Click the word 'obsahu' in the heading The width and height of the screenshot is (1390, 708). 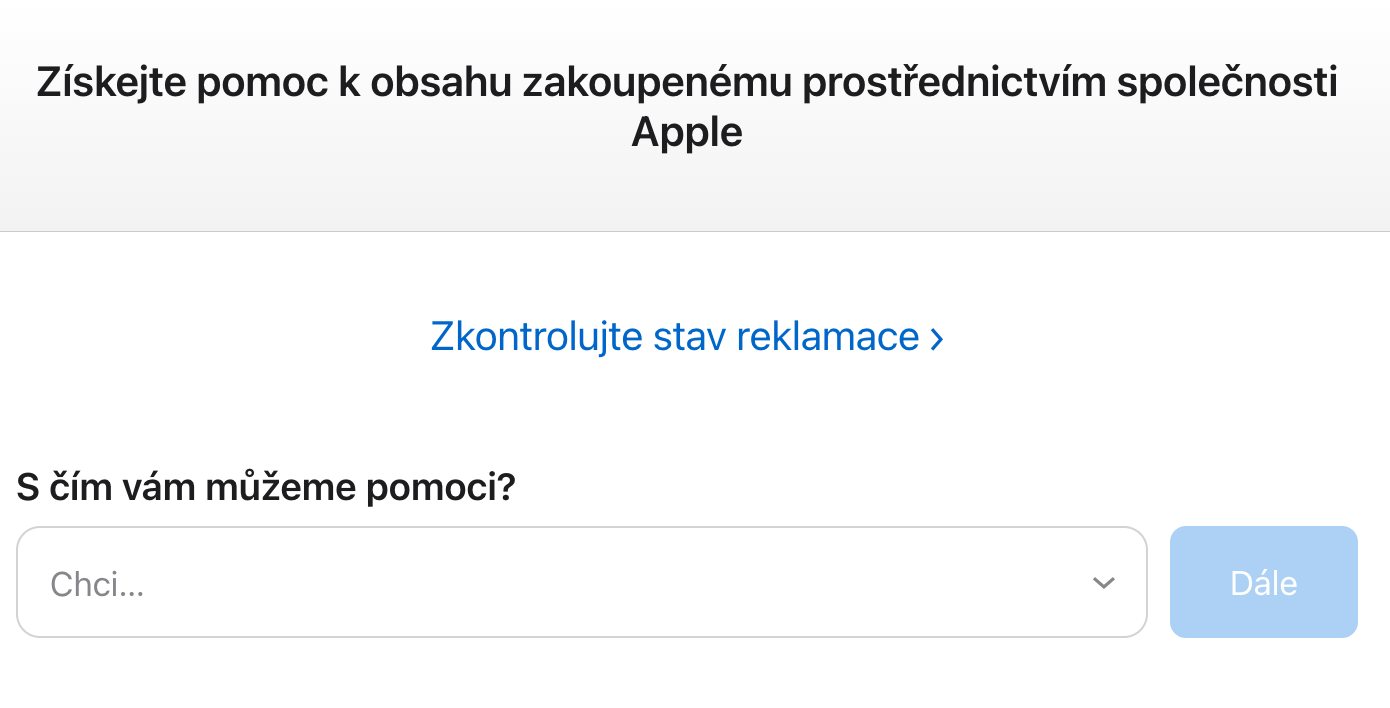(x=437, y=82)
